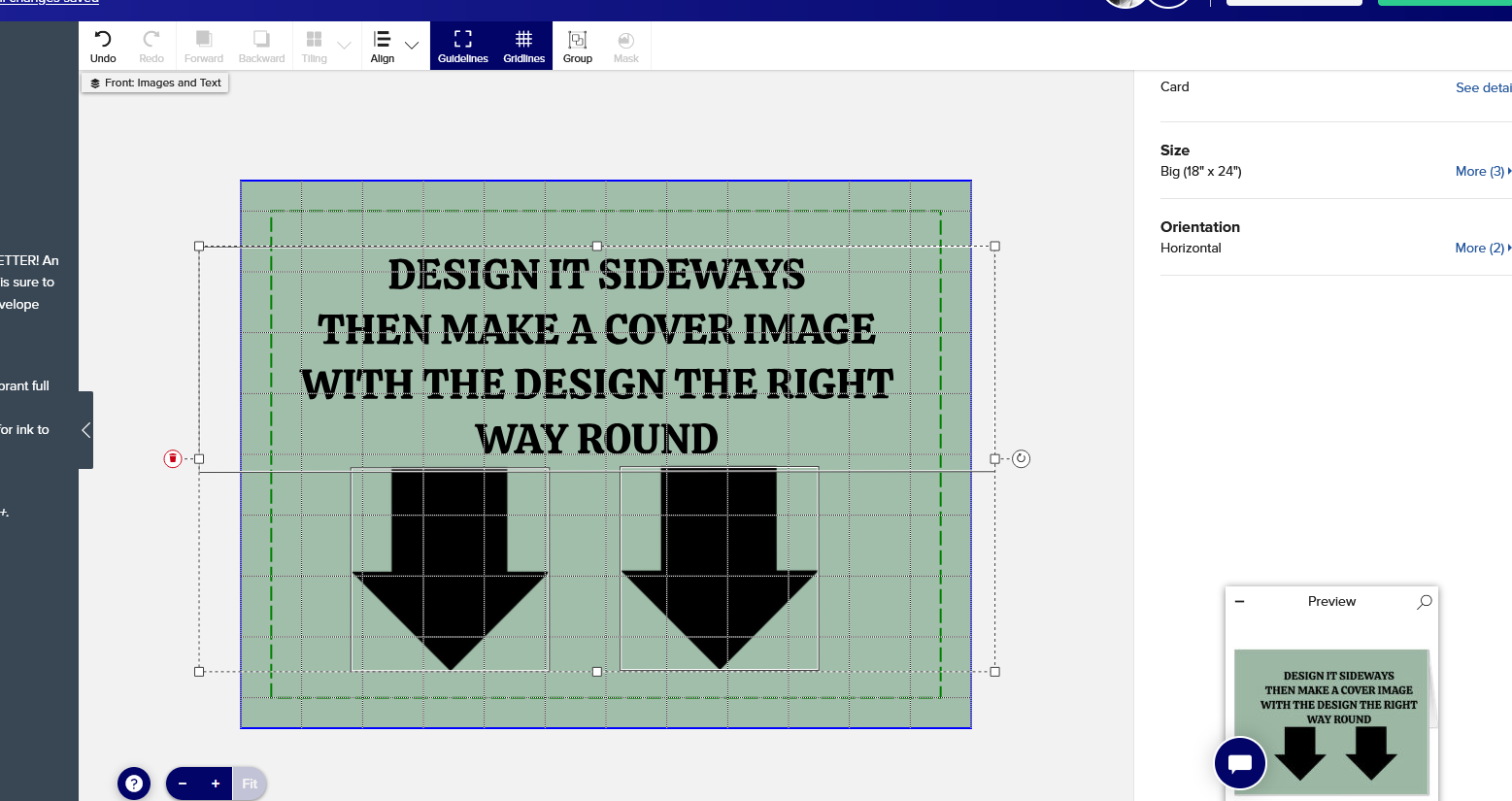Expand the Tiling dropdown arrow
Image resolution: width=1512 pixels, height=801 pixels.
point(344,46)
